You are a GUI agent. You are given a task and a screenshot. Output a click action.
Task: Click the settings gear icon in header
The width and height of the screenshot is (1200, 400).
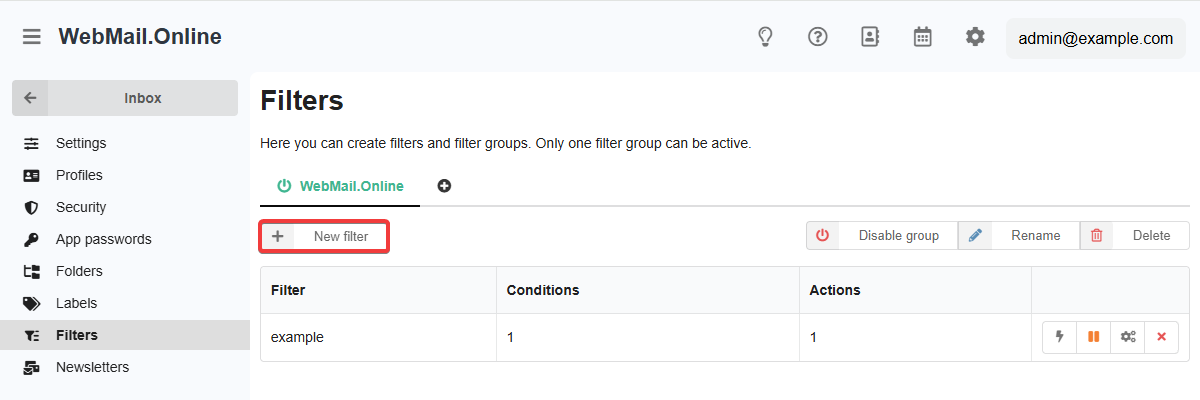[975, 37]
